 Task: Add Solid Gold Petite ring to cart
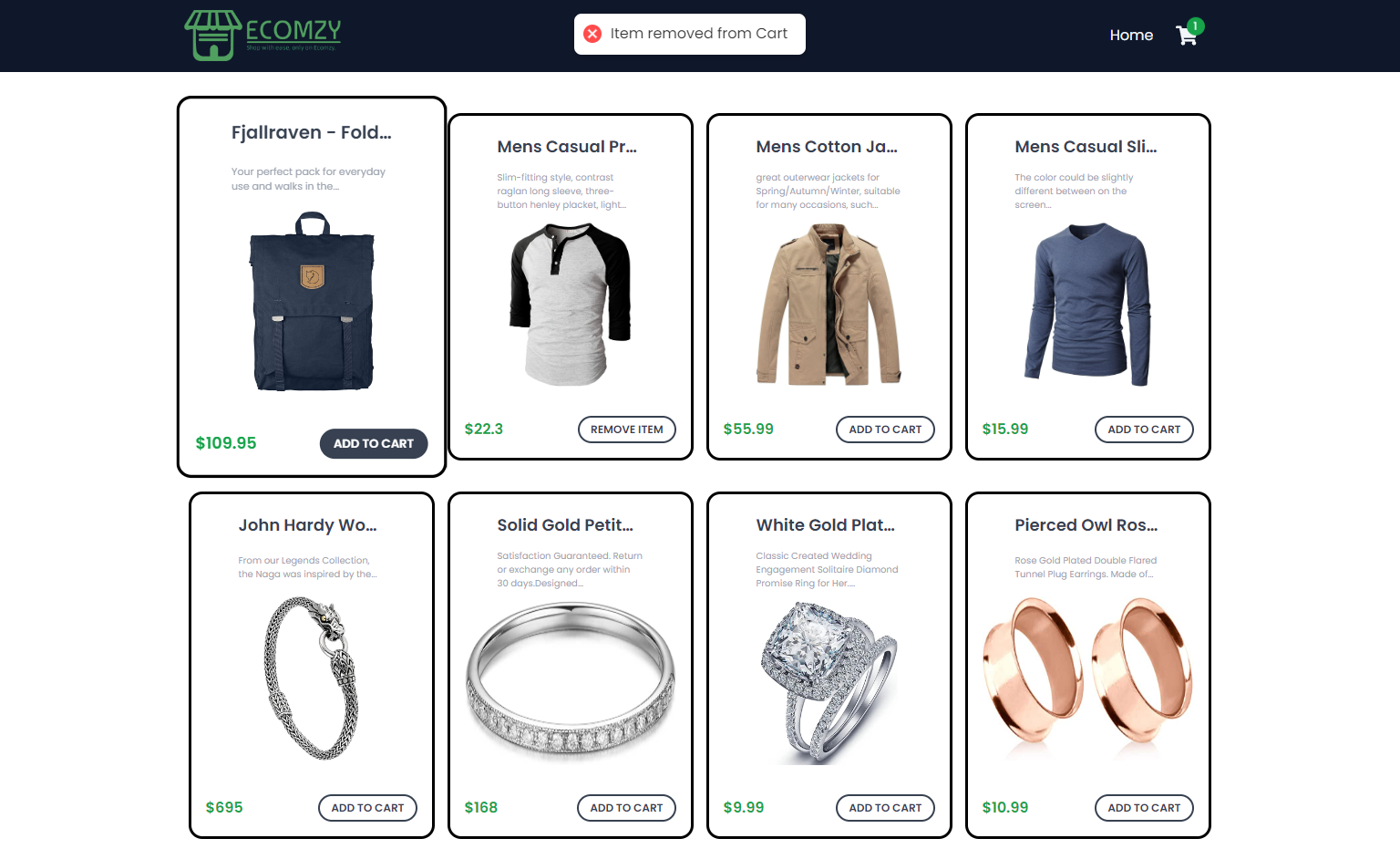[626, 808]
